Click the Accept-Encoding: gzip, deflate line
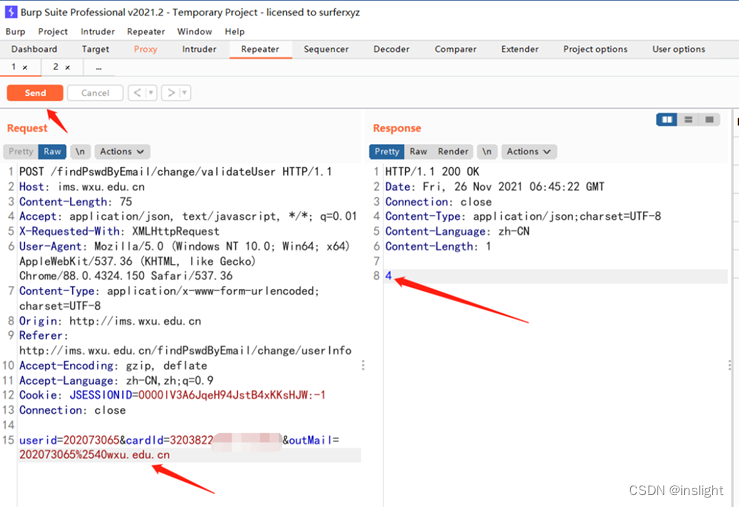 tap(113, 366)
